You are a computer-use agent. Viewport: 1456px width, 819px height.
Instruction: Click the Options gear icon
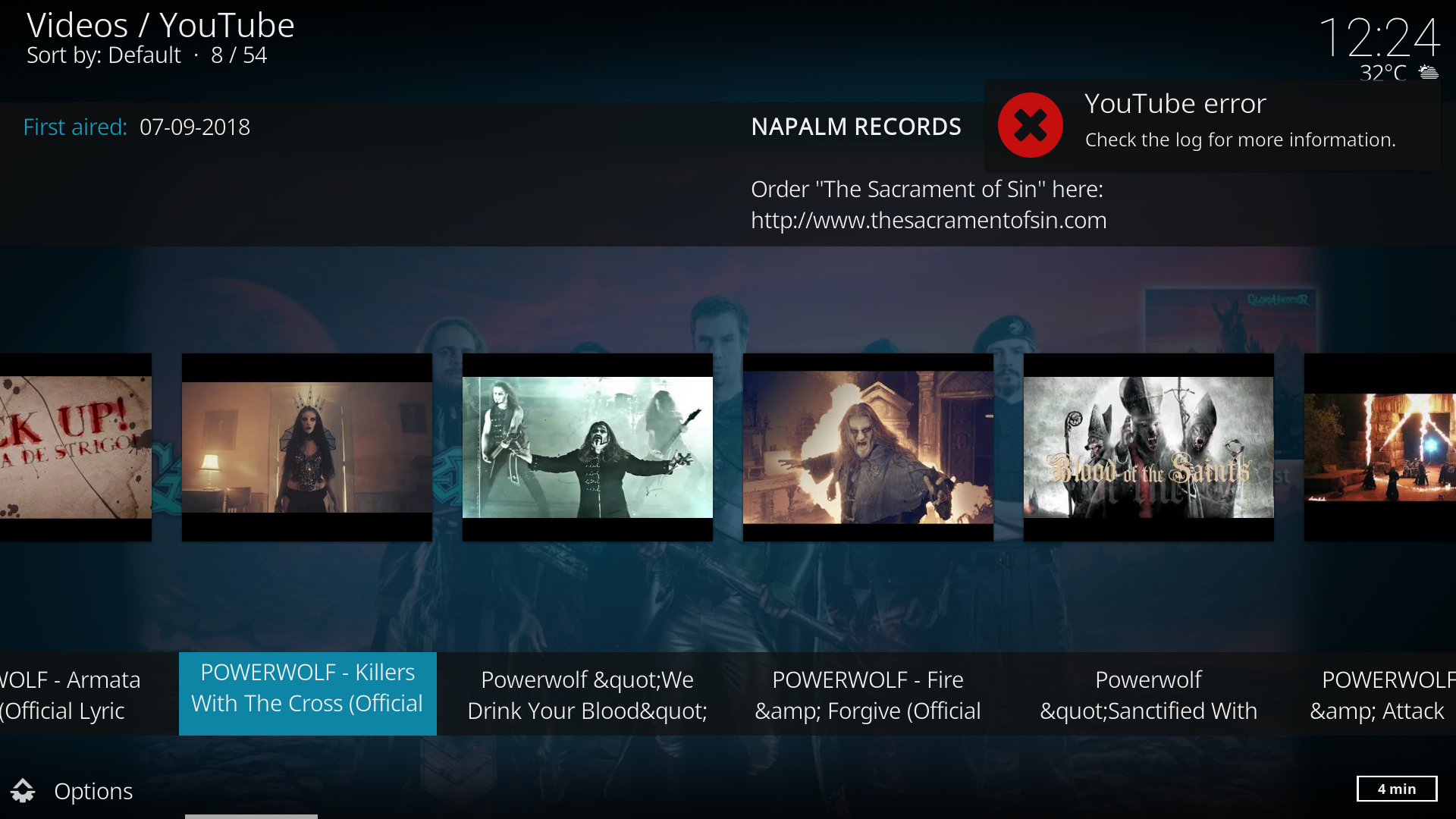23,791
